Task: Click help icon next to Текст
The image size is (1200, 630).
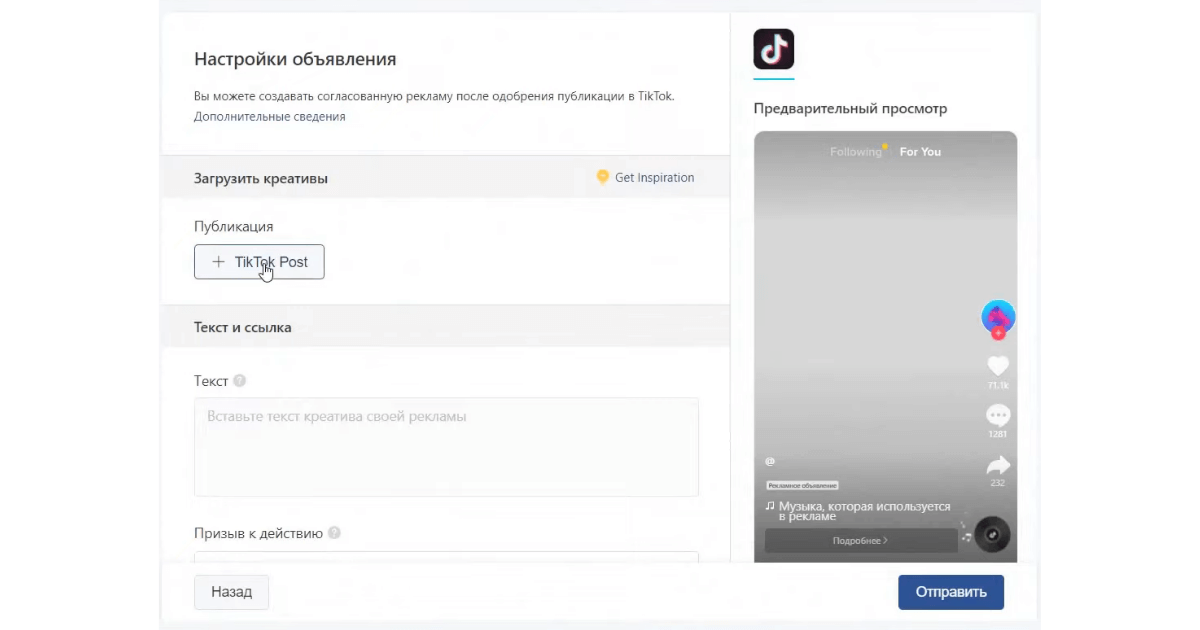Action: (240, 381)
